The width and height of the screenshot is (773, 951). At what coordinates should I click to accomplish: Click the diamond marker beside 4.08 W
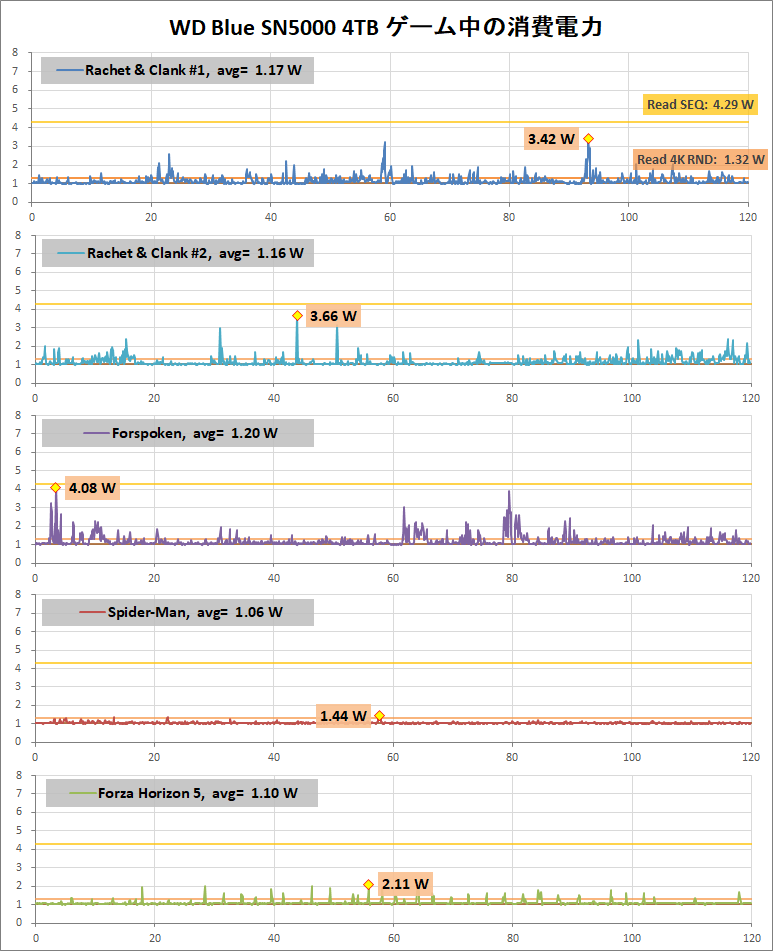pos(55,488)
